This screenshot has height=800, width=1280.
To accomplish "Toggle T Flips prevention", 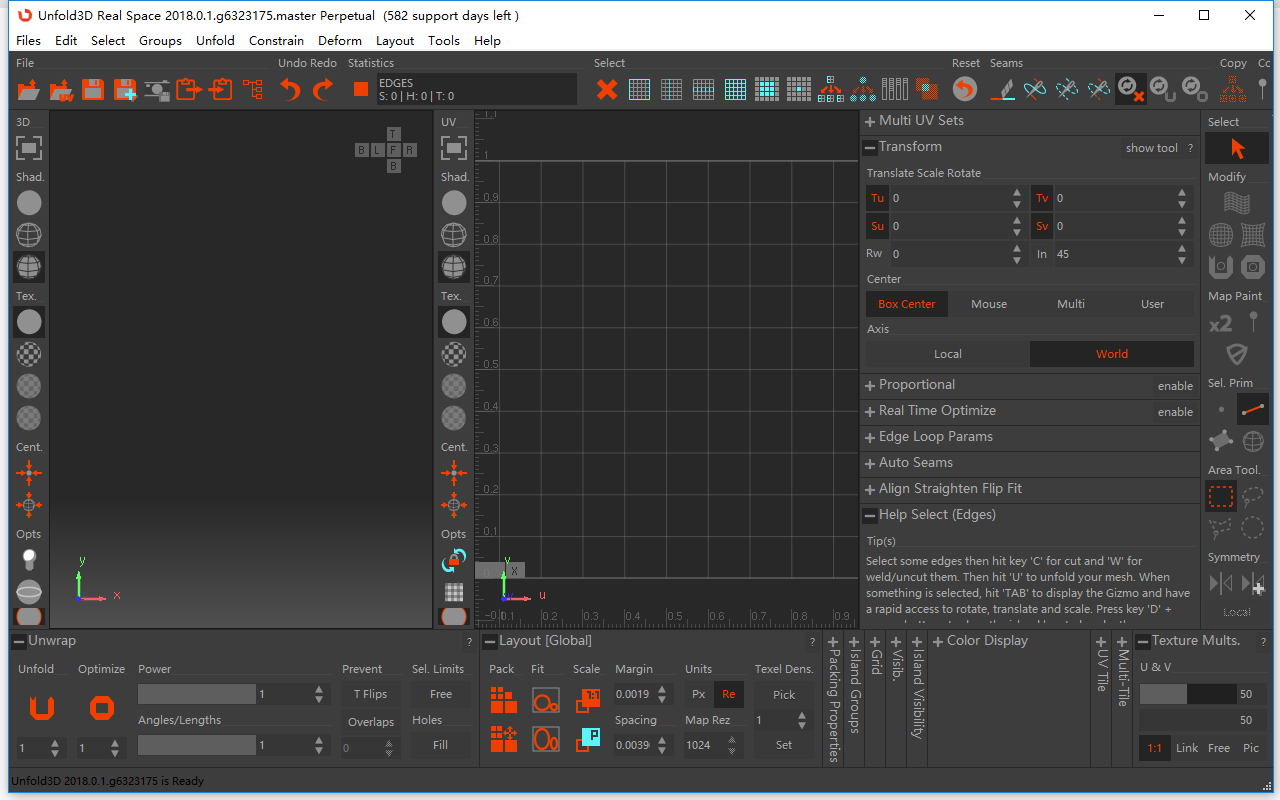I will [x=370, y=694].
